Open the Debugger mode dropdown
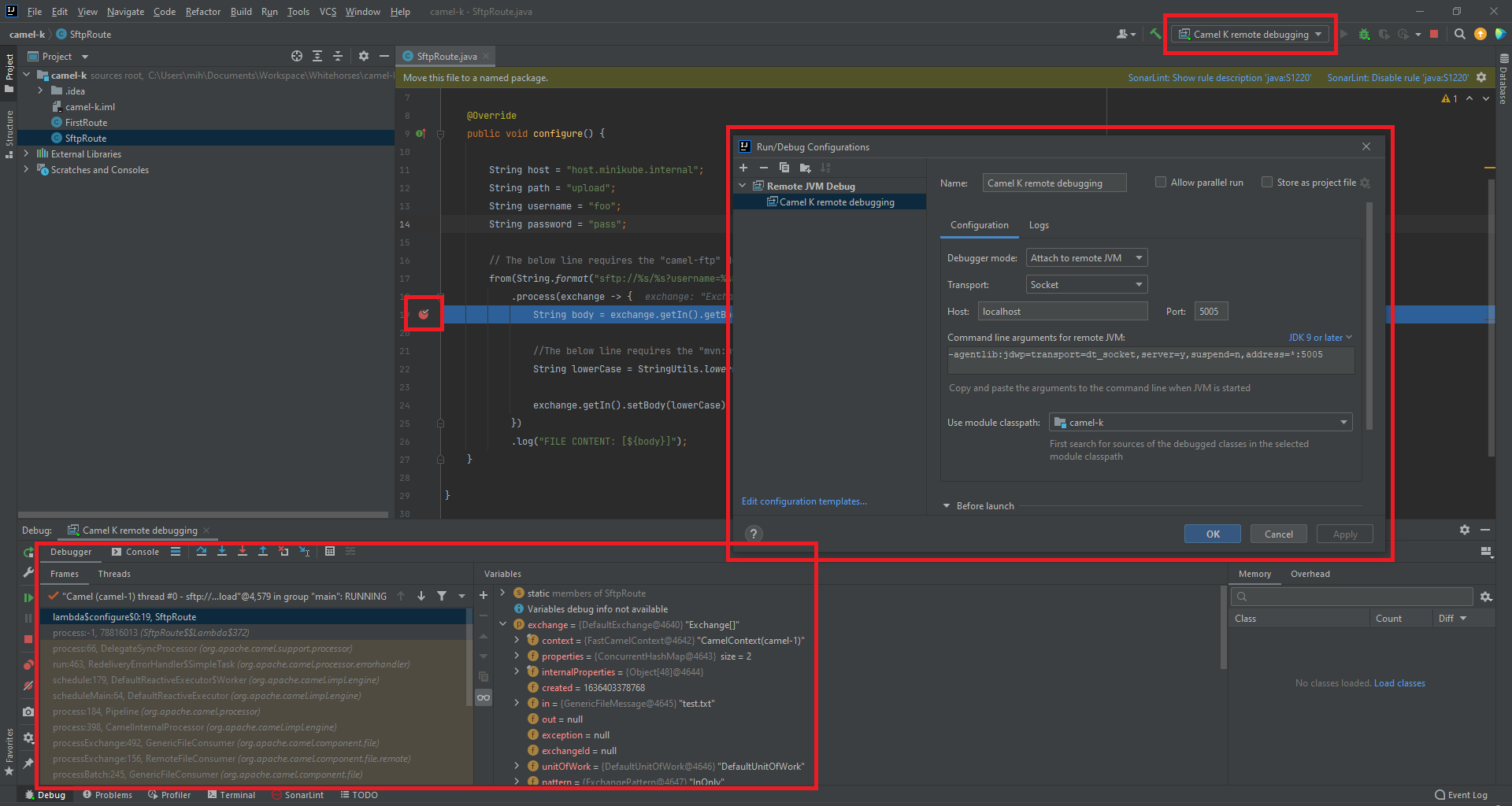Image resolution: width=1512 pixels, height=806 pixels. tap(1087, 258)
